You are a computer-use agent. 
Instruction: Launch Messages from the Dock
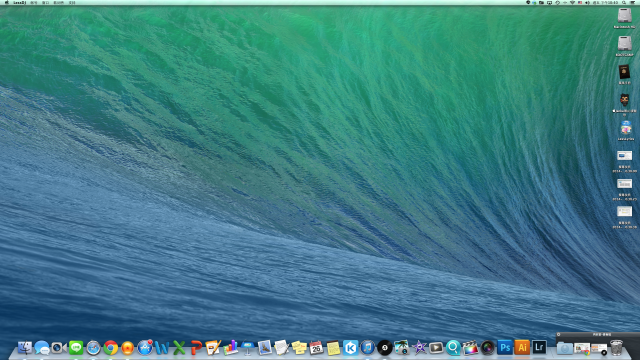pyautogui.click(x=42, y=347)
